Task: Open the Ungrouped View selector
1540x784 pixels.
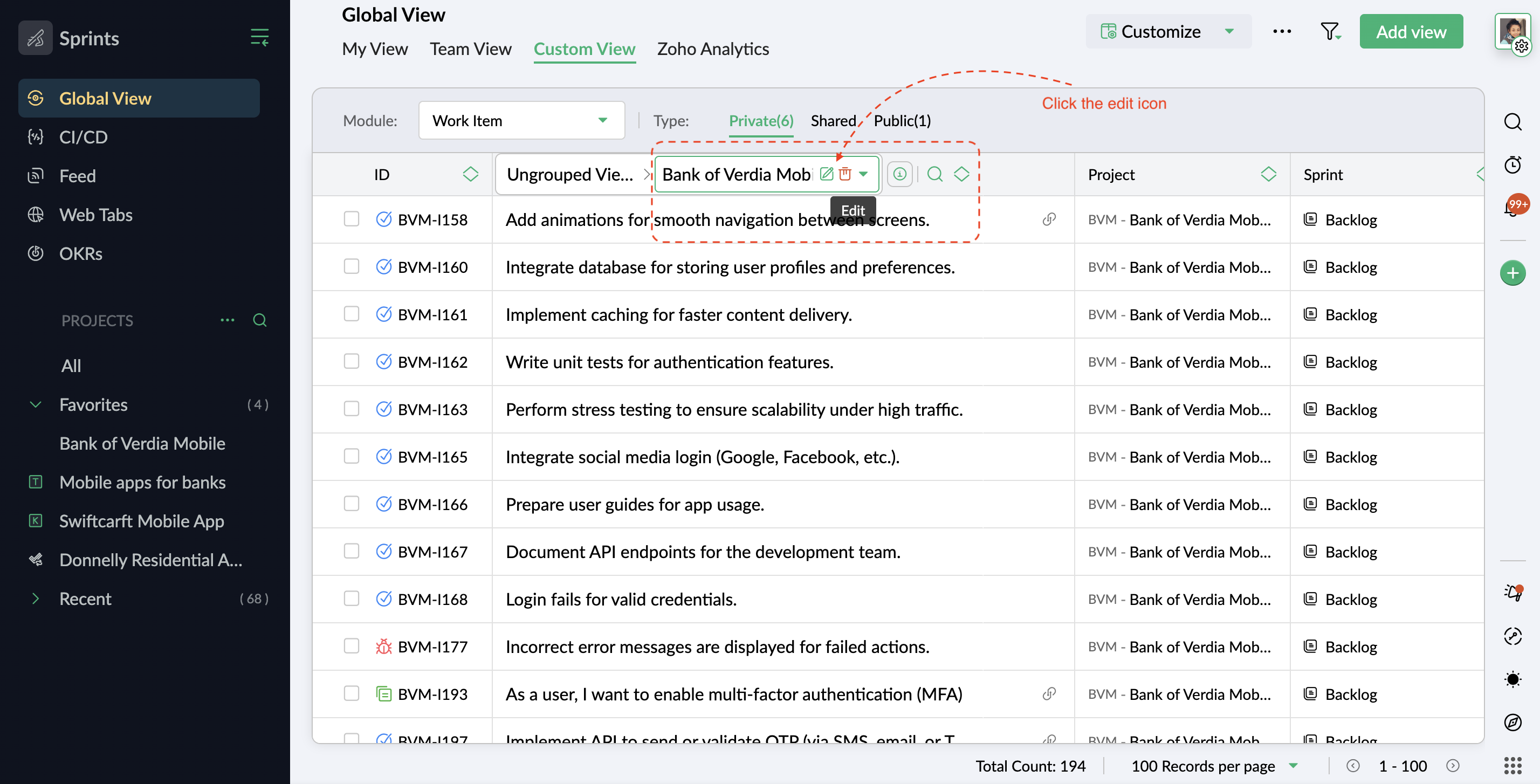Action: (x=574, y=174)
